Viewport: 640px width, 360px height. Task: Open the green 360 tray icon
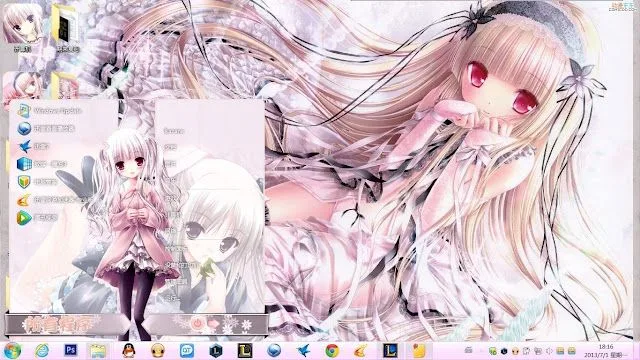point(493,351)
